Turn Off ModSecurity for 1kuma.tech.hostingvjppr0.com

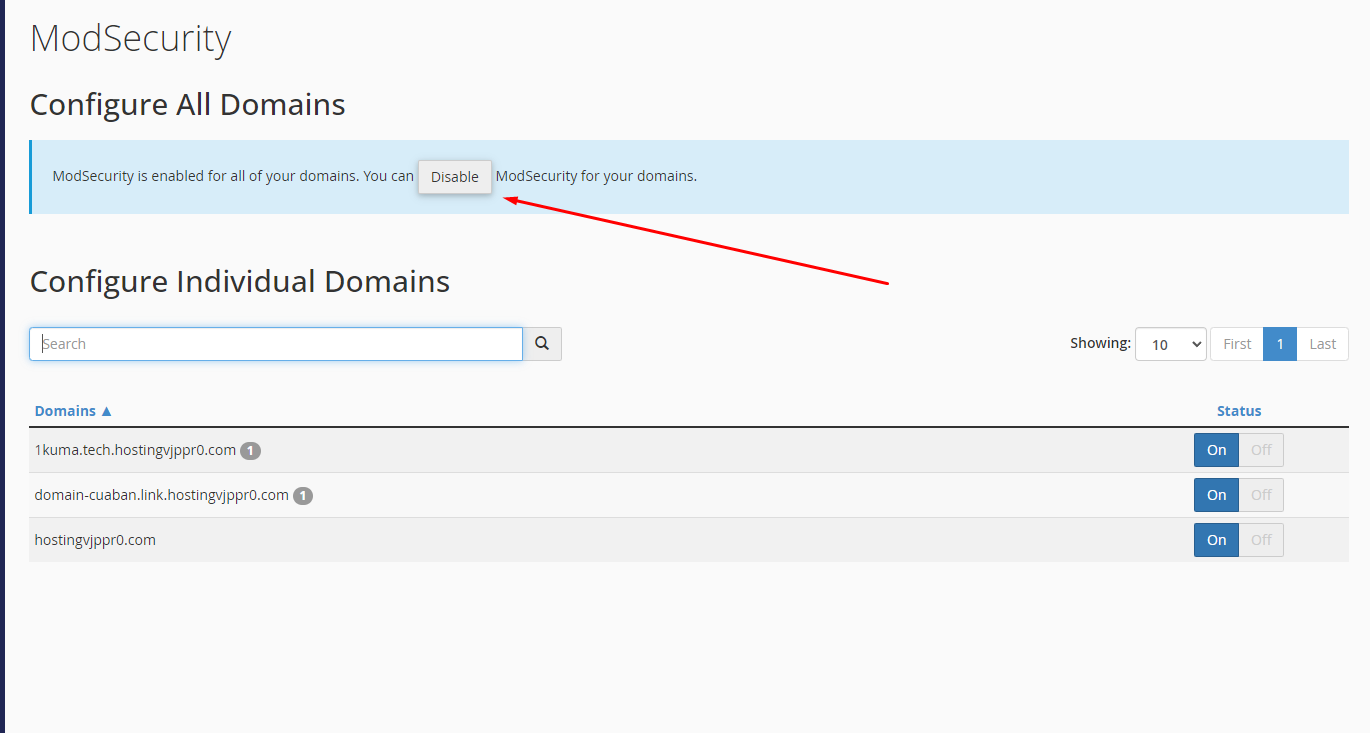1261,450
